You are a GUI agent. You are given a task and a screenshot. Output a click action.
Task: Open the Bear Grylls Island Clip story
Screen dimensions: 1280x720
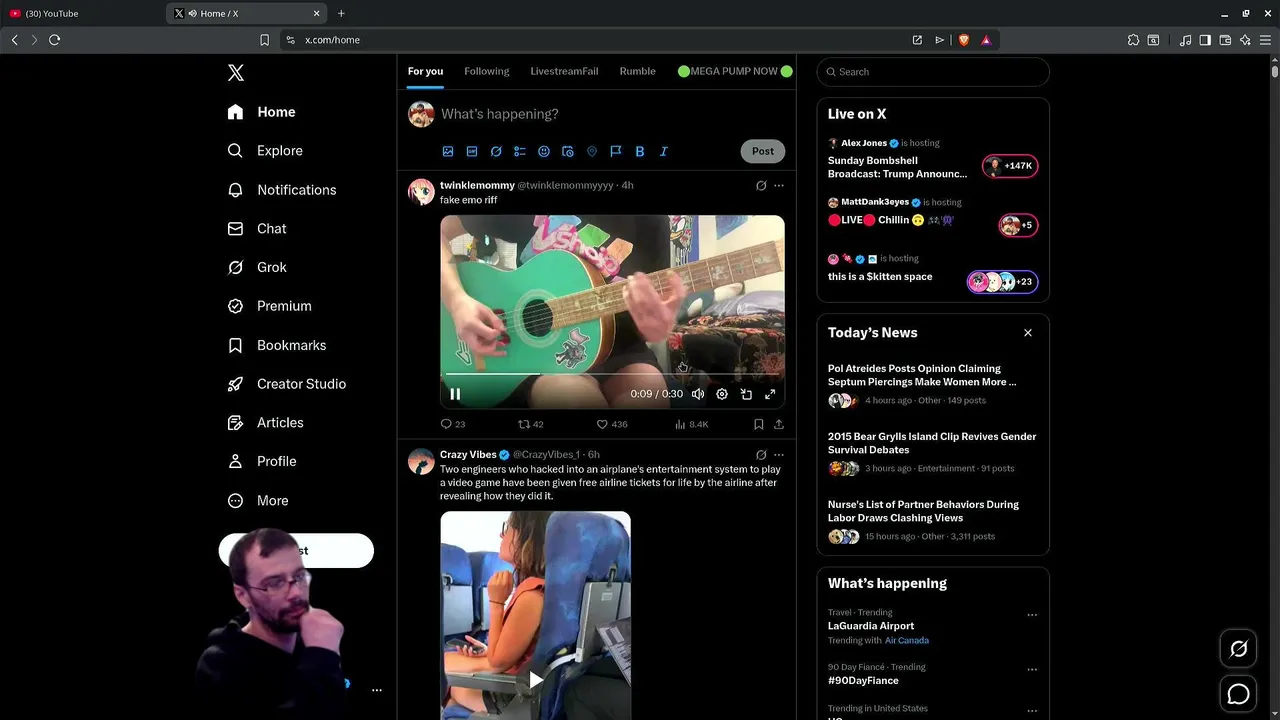(x=933, y=453)
